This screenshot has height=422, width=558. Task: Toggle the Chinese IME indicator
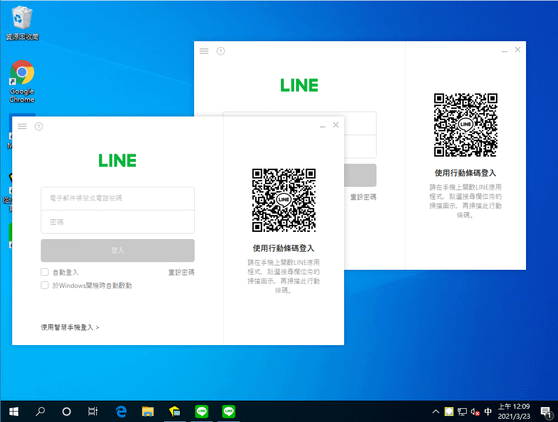(x=488, y=412)
